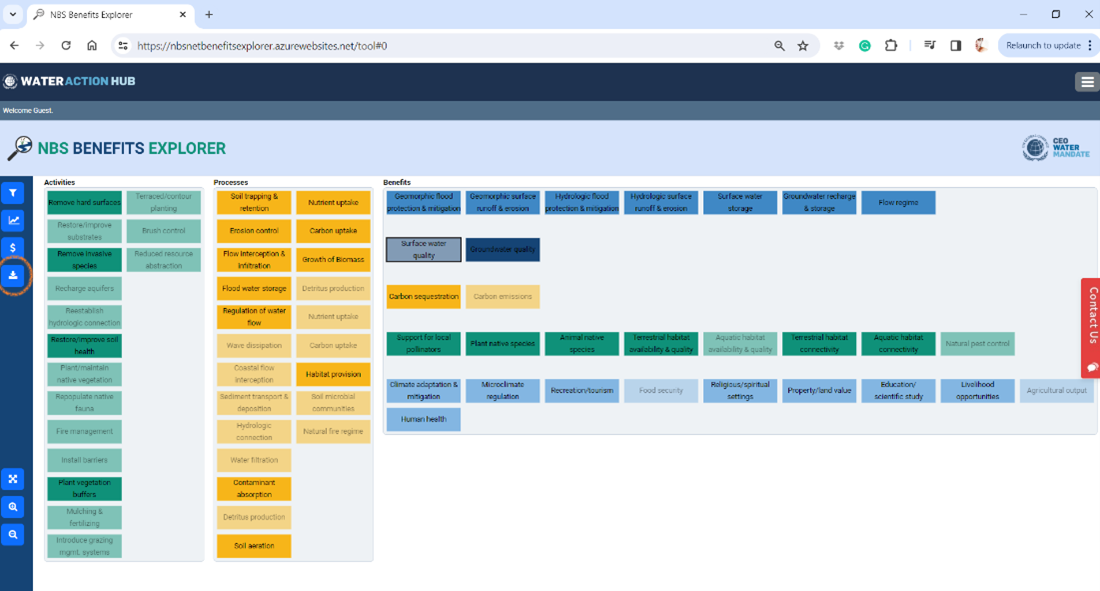
Task: Click the Contaminant absorption process
Action: tap(254, 489)
